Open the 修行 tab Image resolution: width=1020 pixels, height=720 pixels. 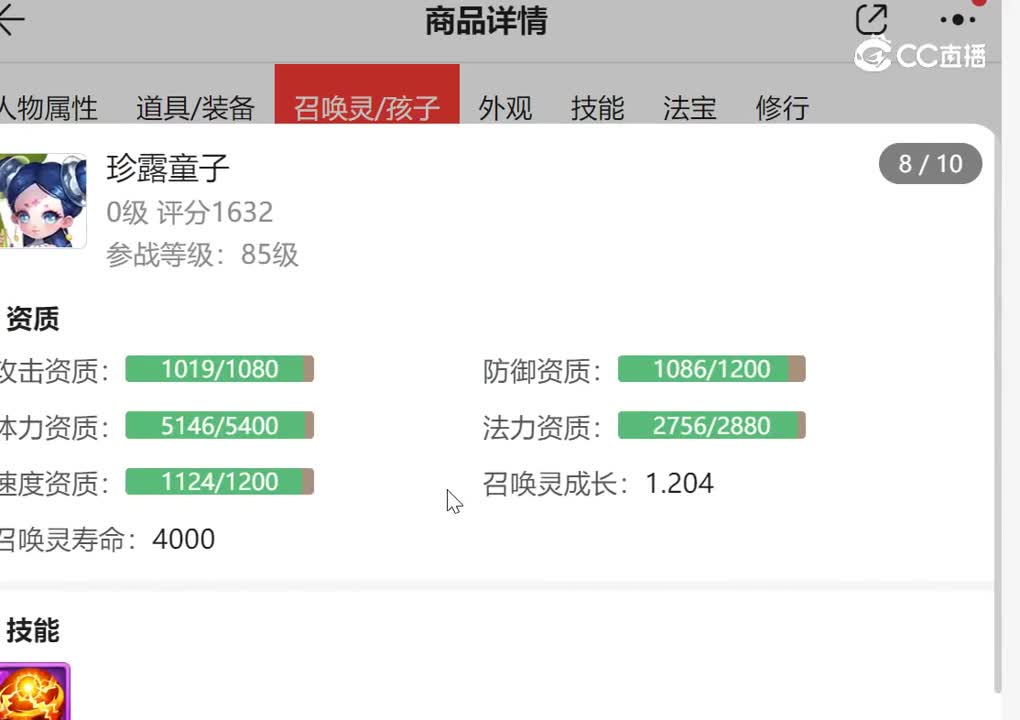tap(782, 107)
